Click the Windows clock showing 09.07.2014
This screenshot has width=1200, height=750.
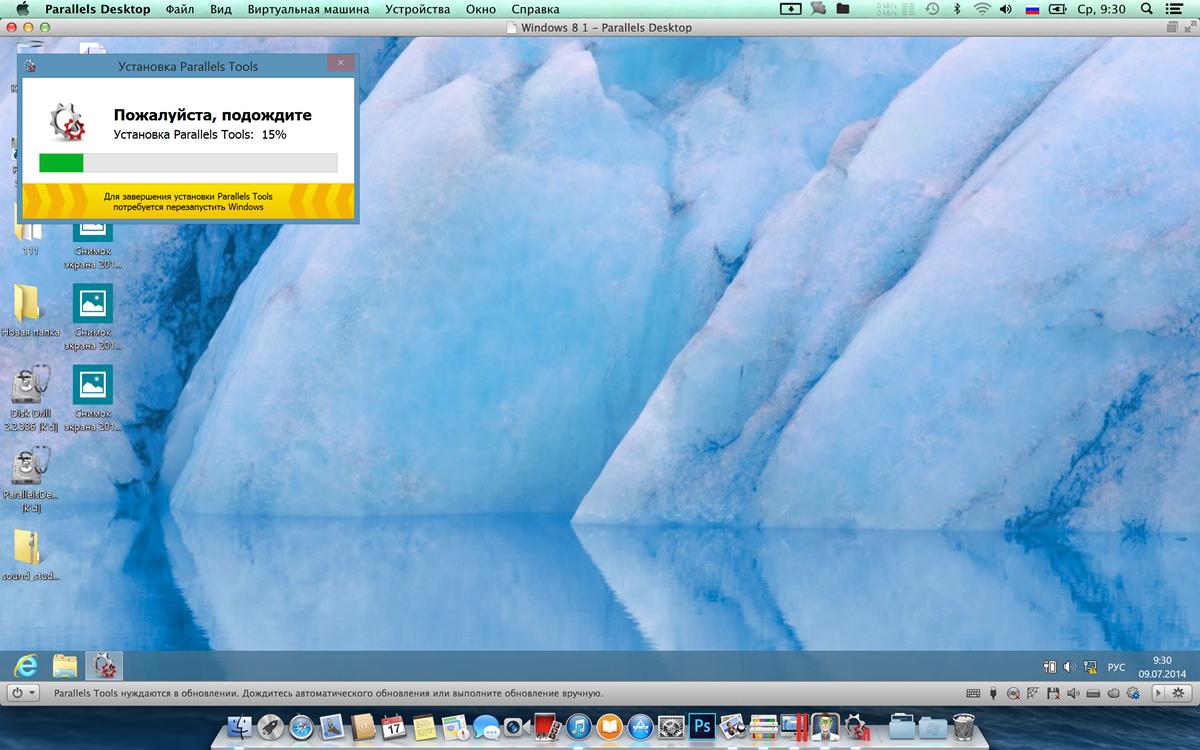pyautogui.click(x=1161, y=667)
